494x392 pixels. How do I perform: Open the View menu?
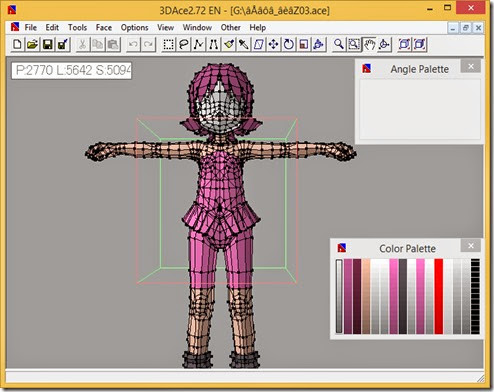pos(165,27)
